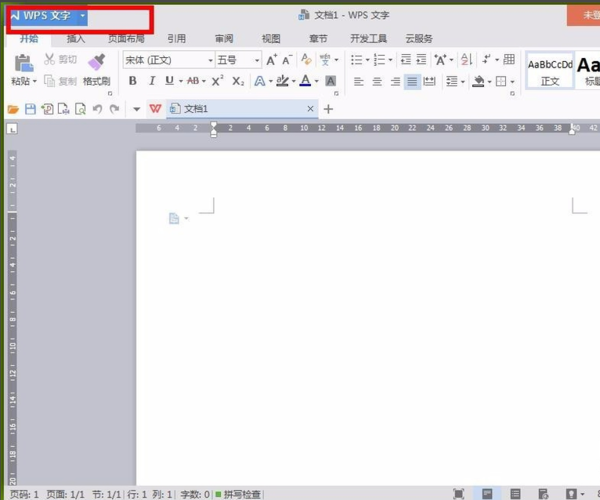Center align text
The width and height of the screenshot is (600, 500).
tap(377, 81)
